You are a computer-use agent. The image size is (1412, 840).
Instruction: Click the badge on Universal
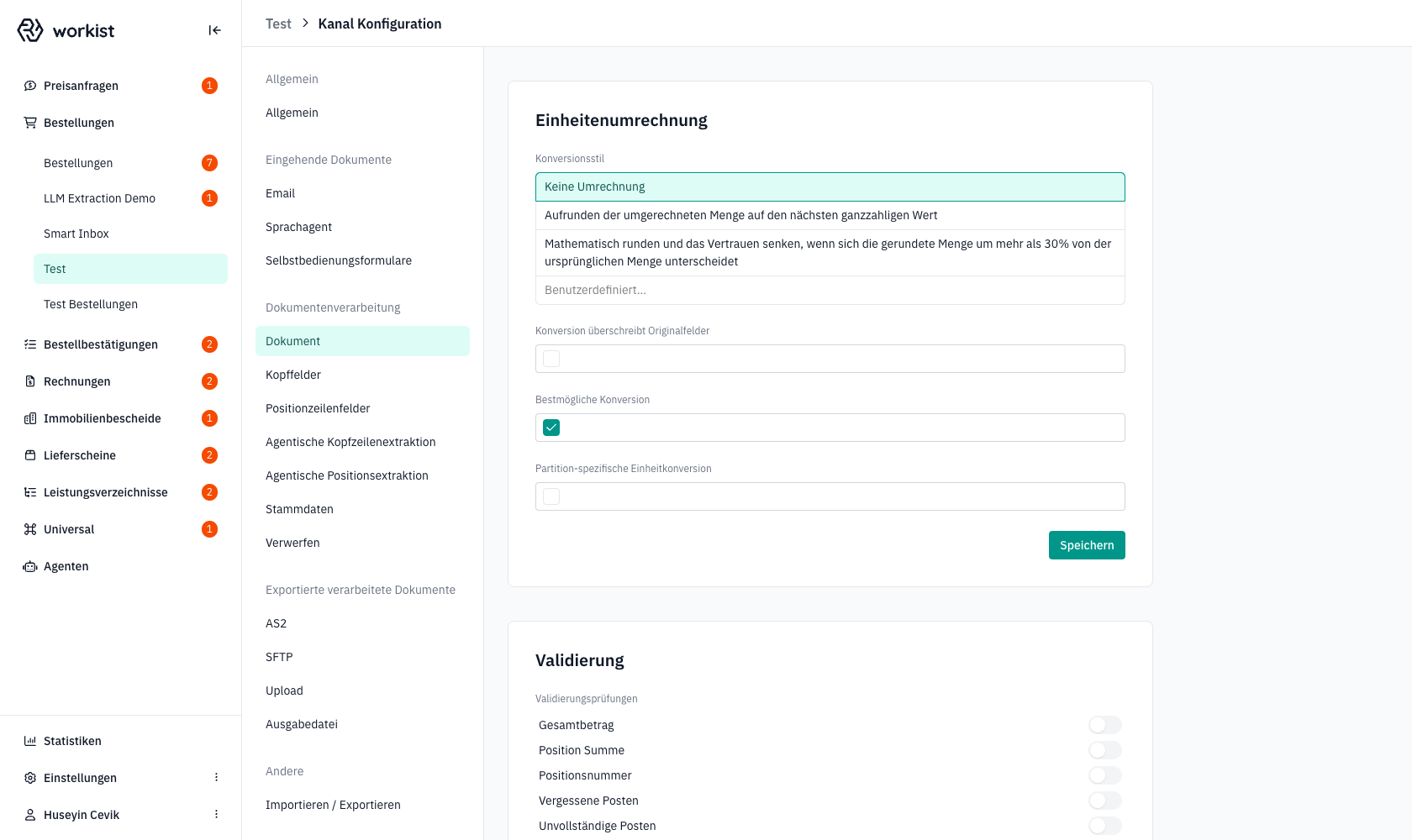[210, 529]
